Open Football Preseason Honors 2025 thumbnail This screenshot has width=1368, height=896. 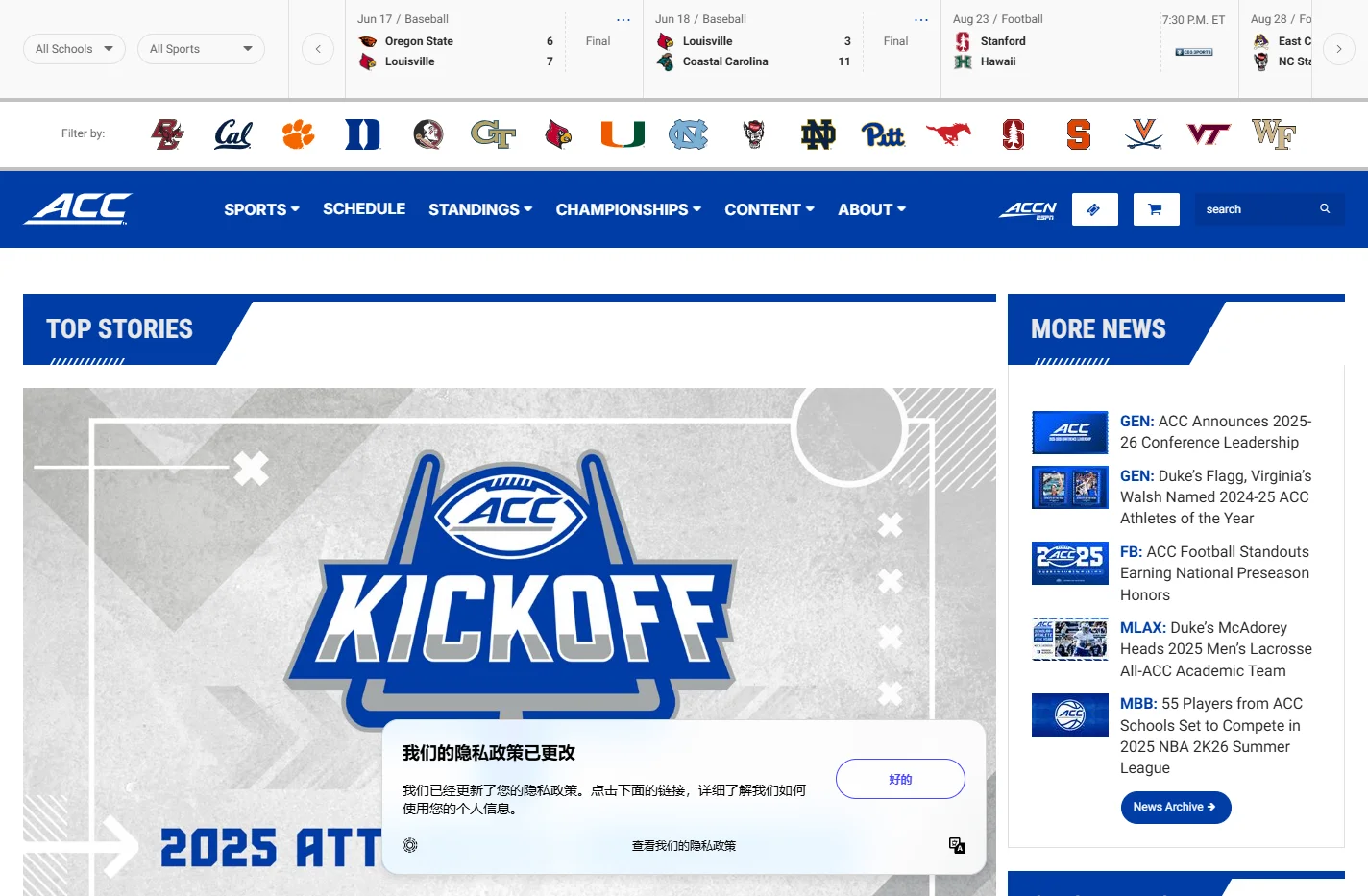click(1070, 563)
